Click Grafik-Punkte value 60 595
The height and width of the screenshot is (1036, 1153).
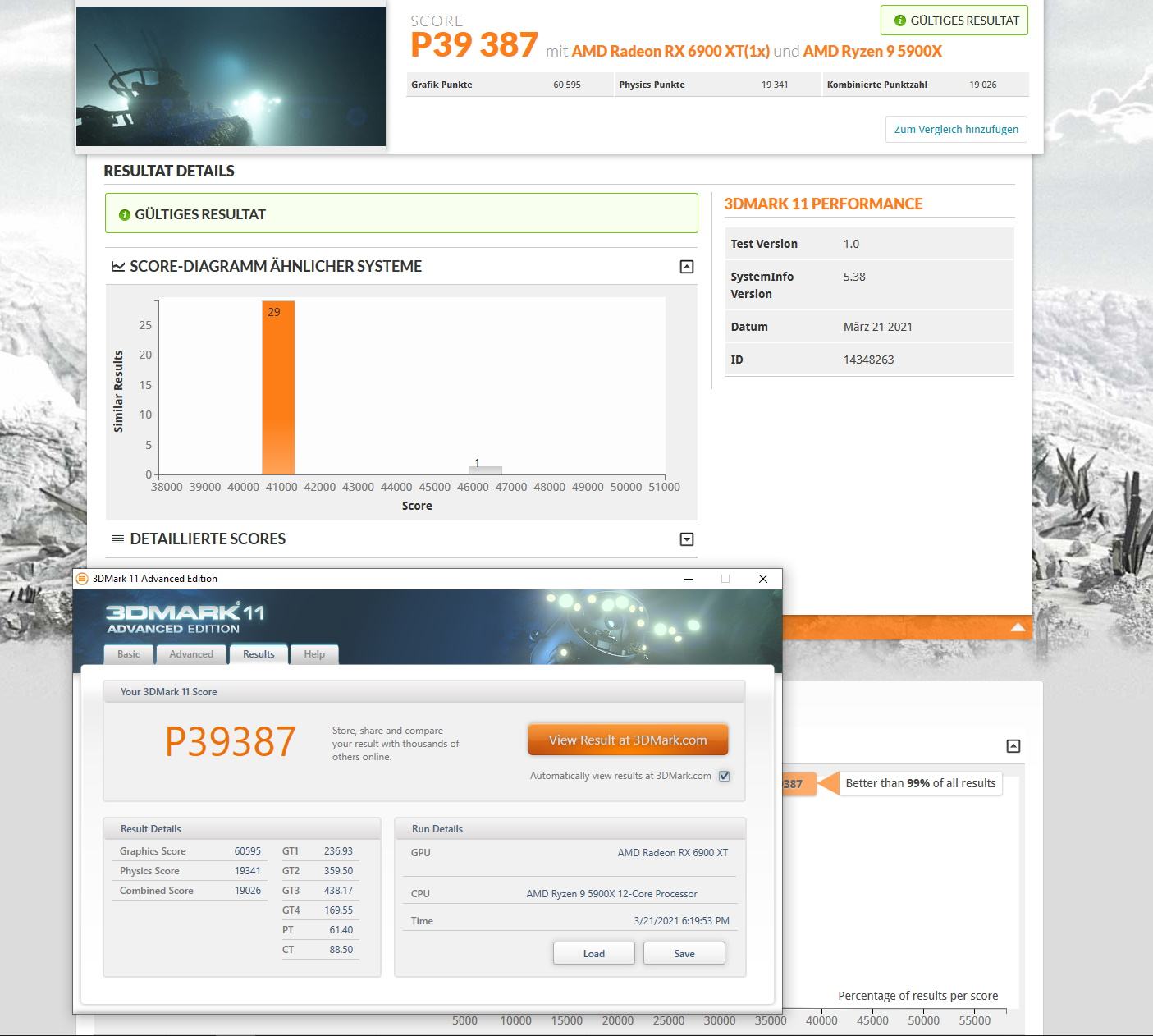point(567,85)
